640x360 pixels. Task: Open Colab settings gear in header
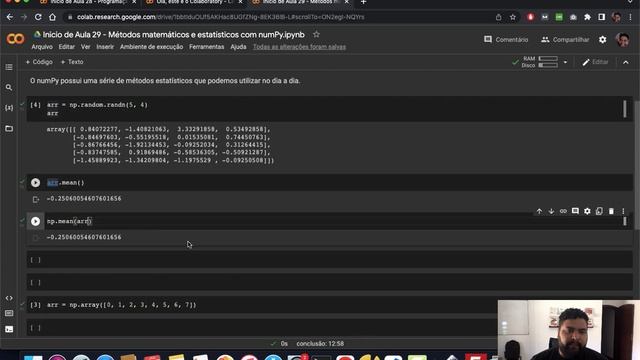pyautogui.click(x=602, y=40)
